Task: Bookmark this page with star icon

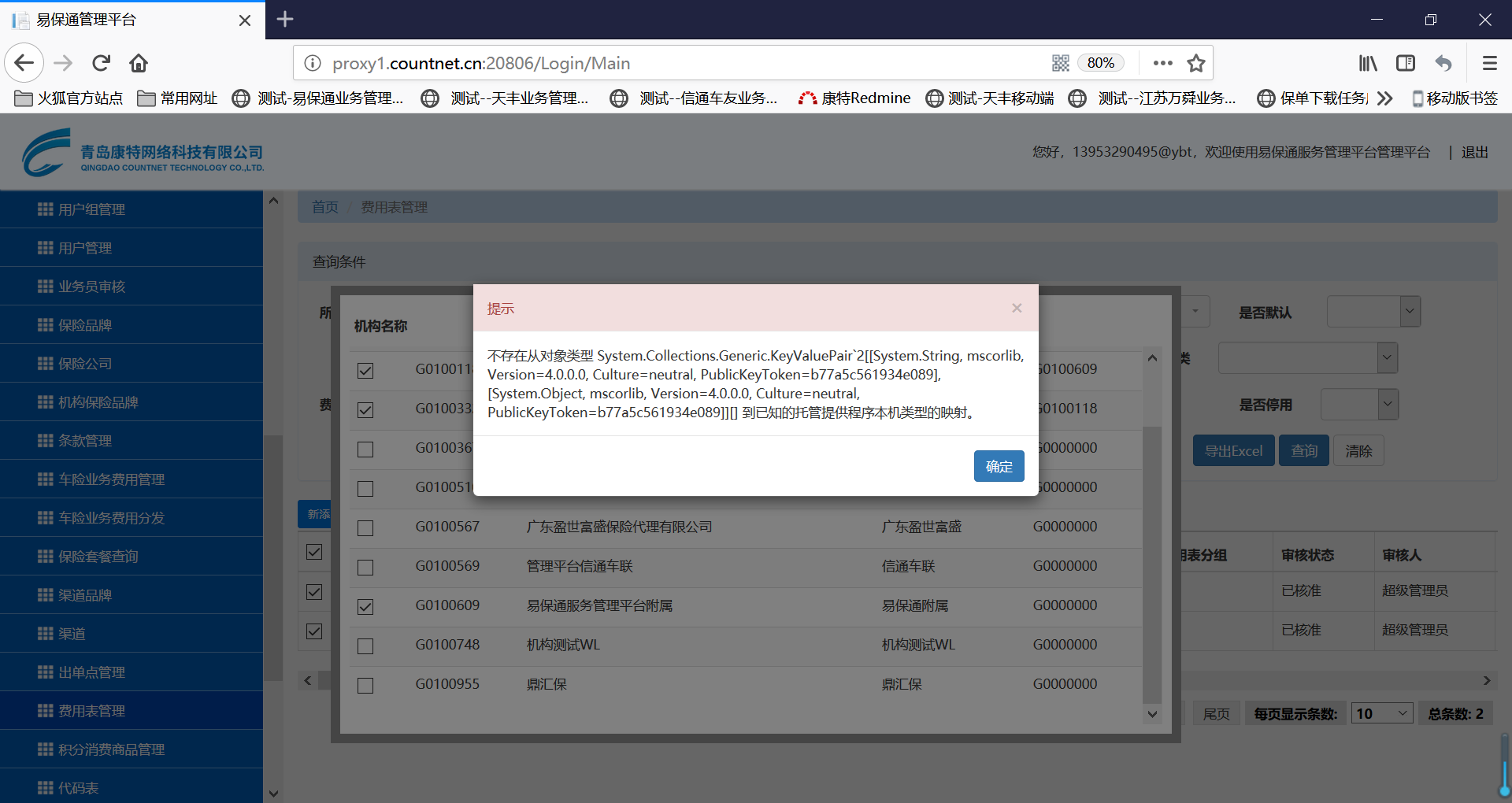Action: point(1196,63)
